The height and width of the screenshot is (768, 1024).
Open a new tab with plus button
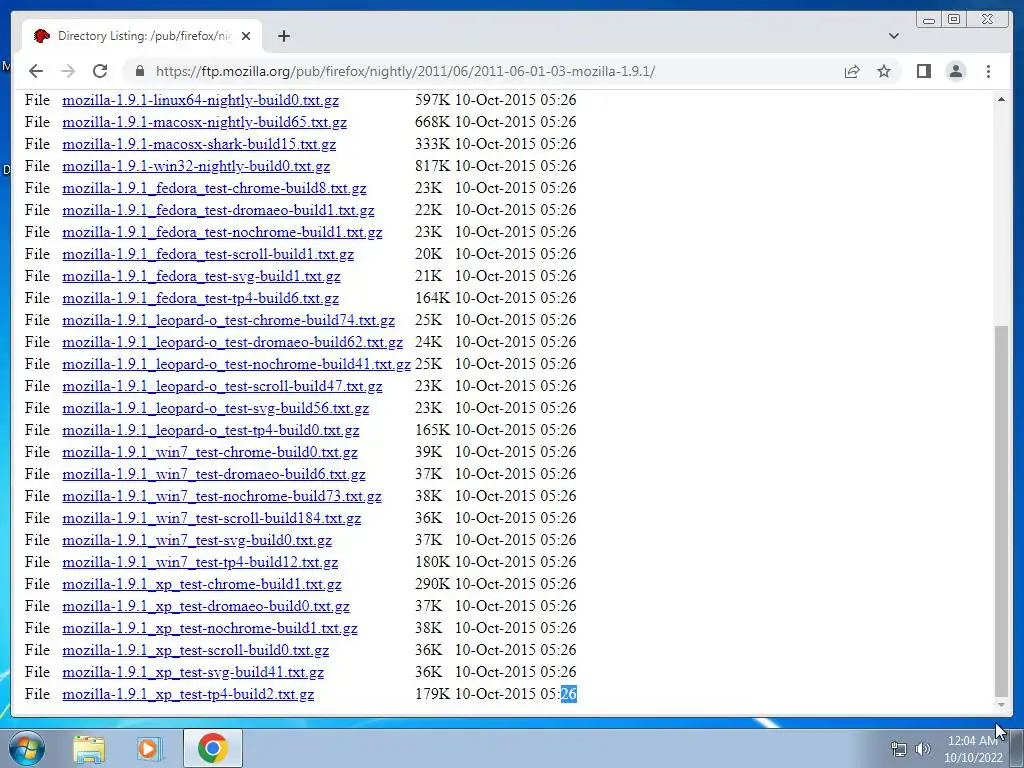pyautogui.click(x=283, y=36)
